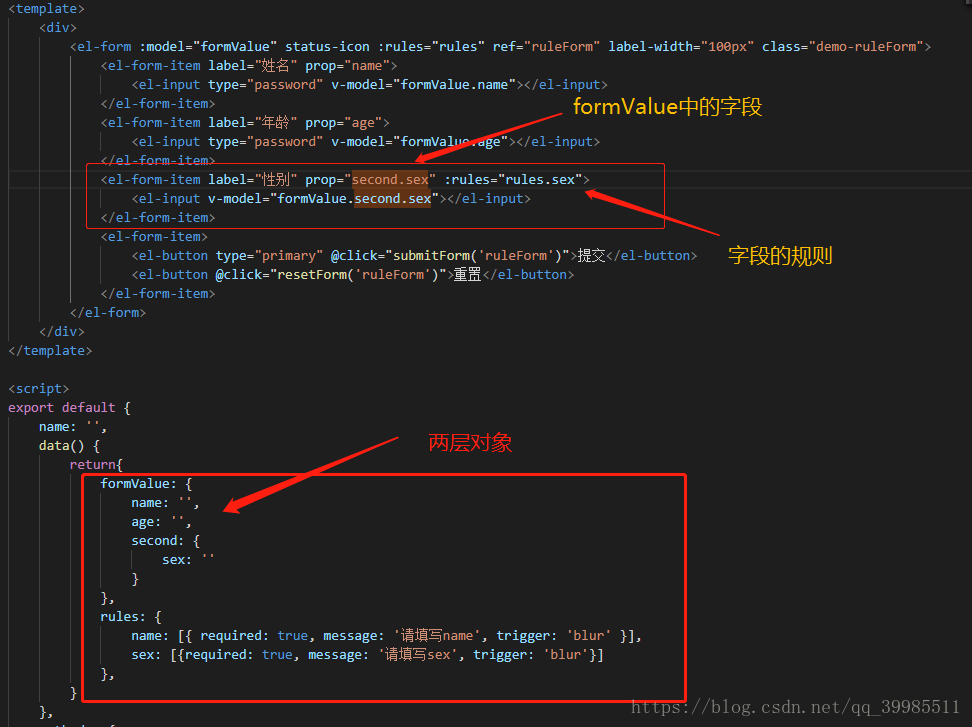Click the closing </div> tag

[x=61, y=332]
